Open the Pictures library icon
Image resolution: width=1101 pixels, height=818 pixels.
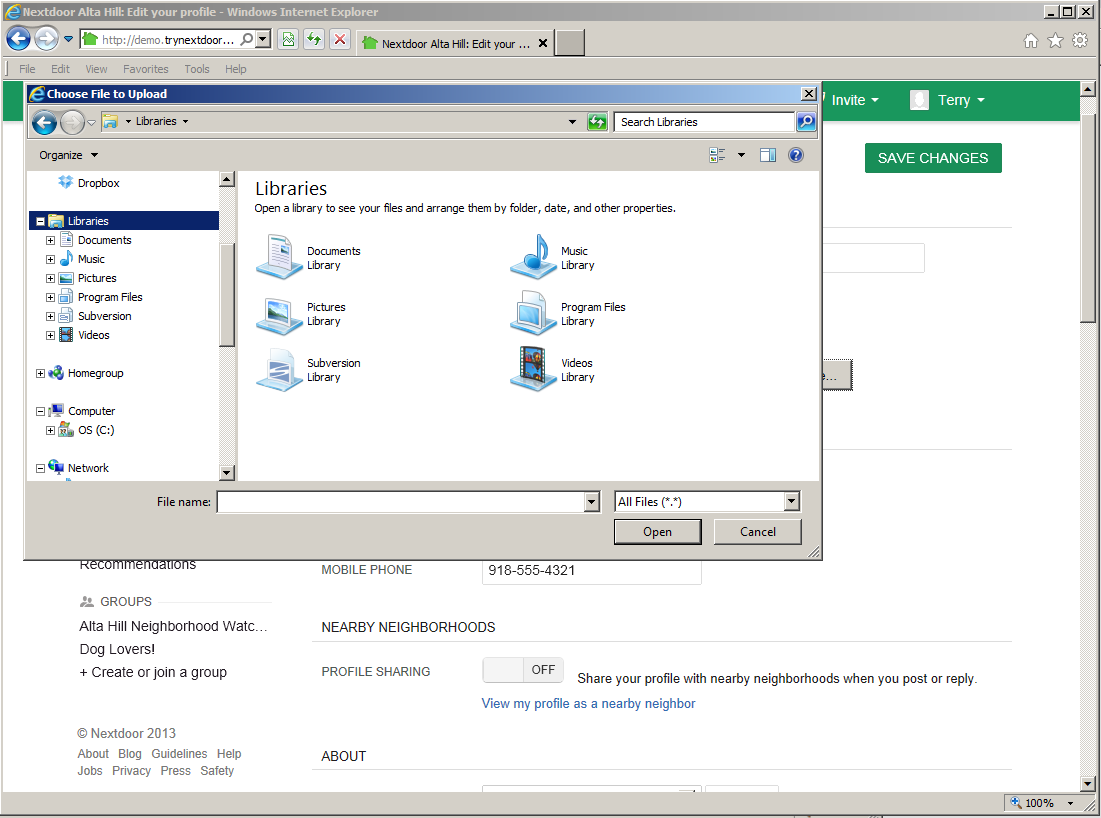[280, 314]
